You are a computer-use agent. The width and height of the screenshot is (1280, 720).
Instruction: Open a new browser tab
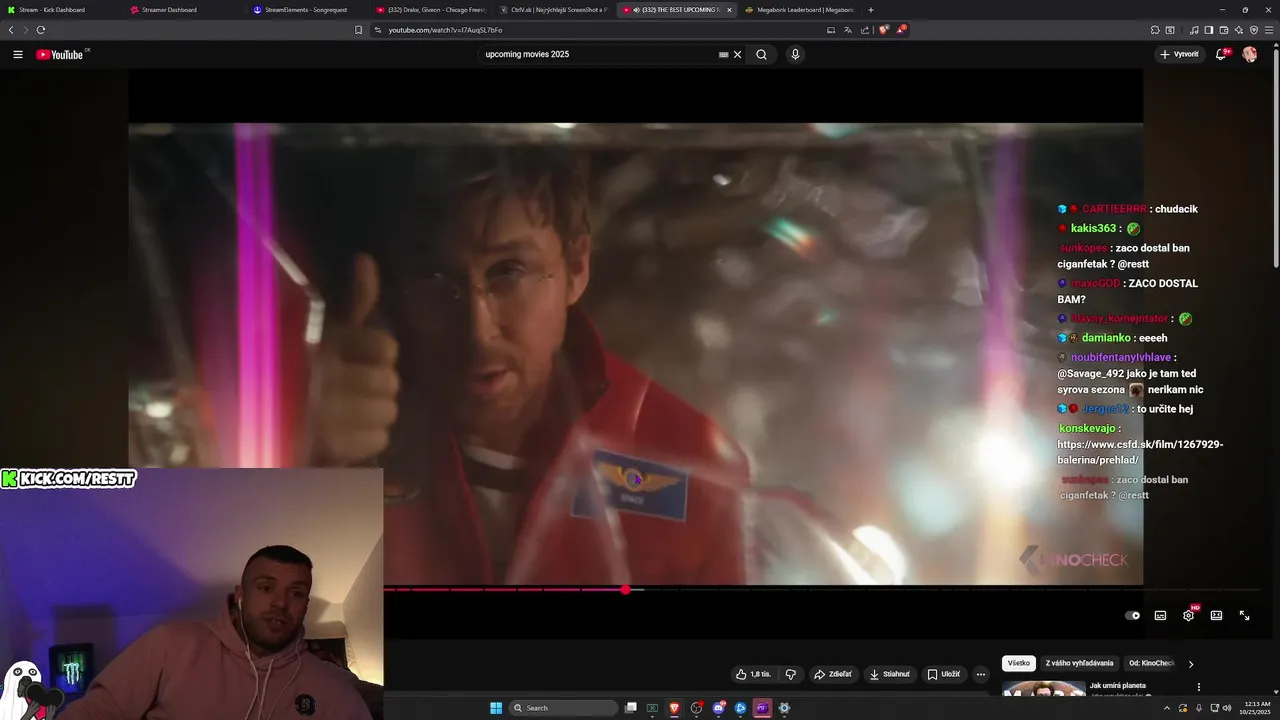871,10
